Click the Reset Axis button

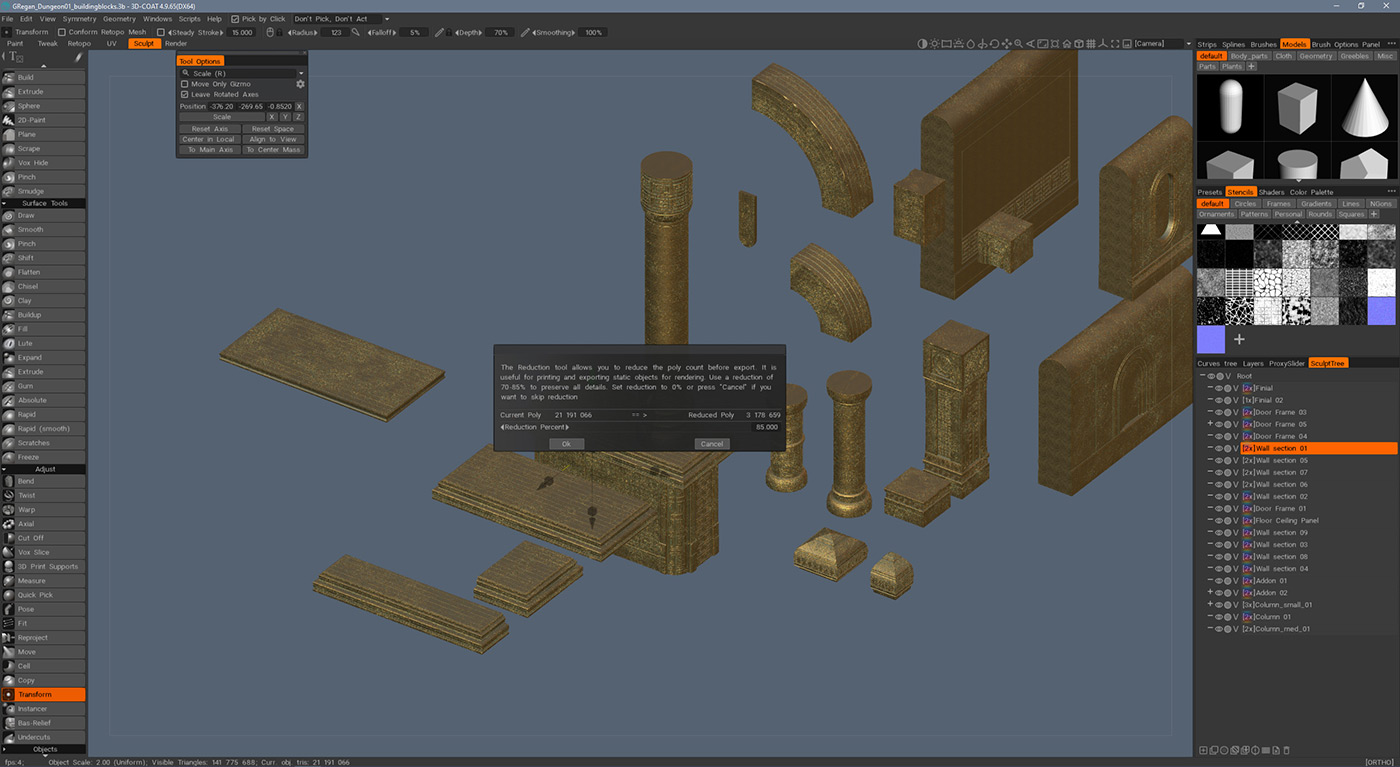coord(209,129)
